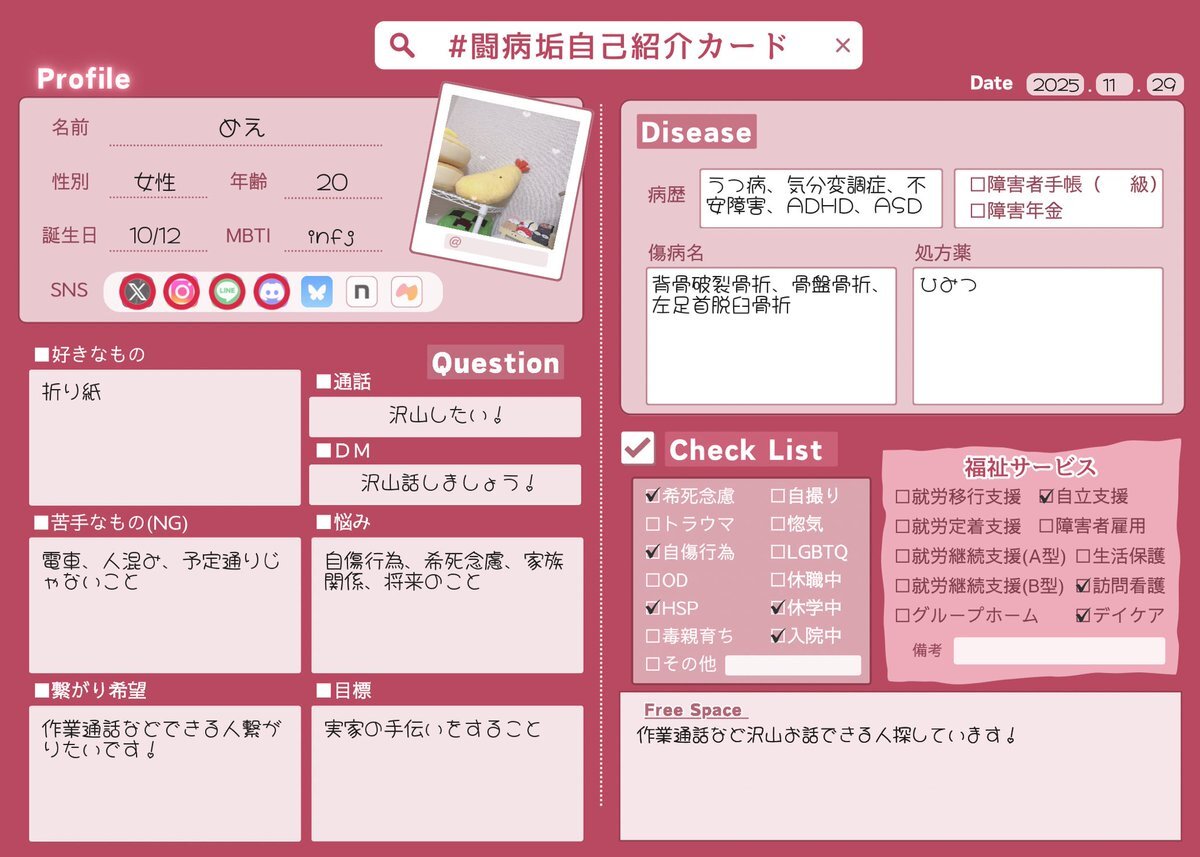
Task: Check the グループホーム checkbox
Action: click(902, 616)
